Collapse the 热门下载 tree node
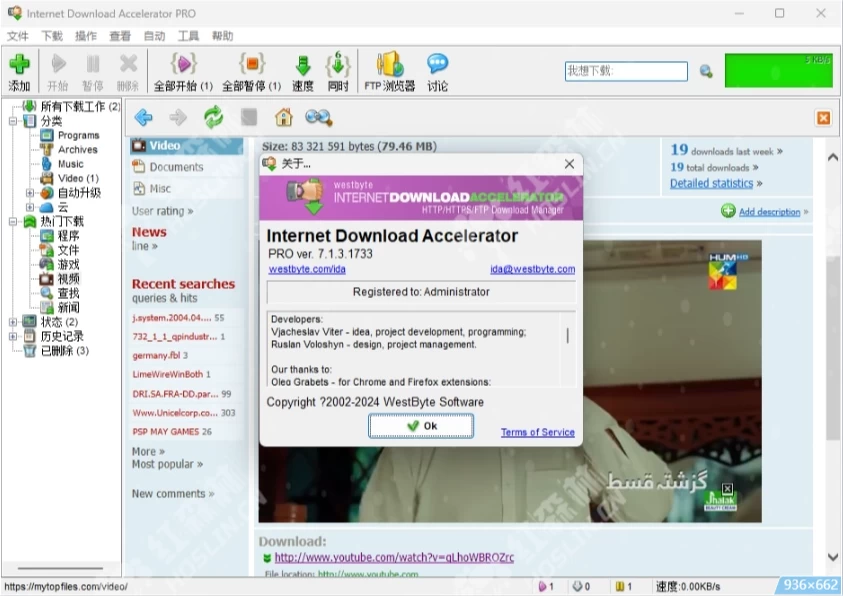Screen dimensions: 843x596 tap(13, 221)
